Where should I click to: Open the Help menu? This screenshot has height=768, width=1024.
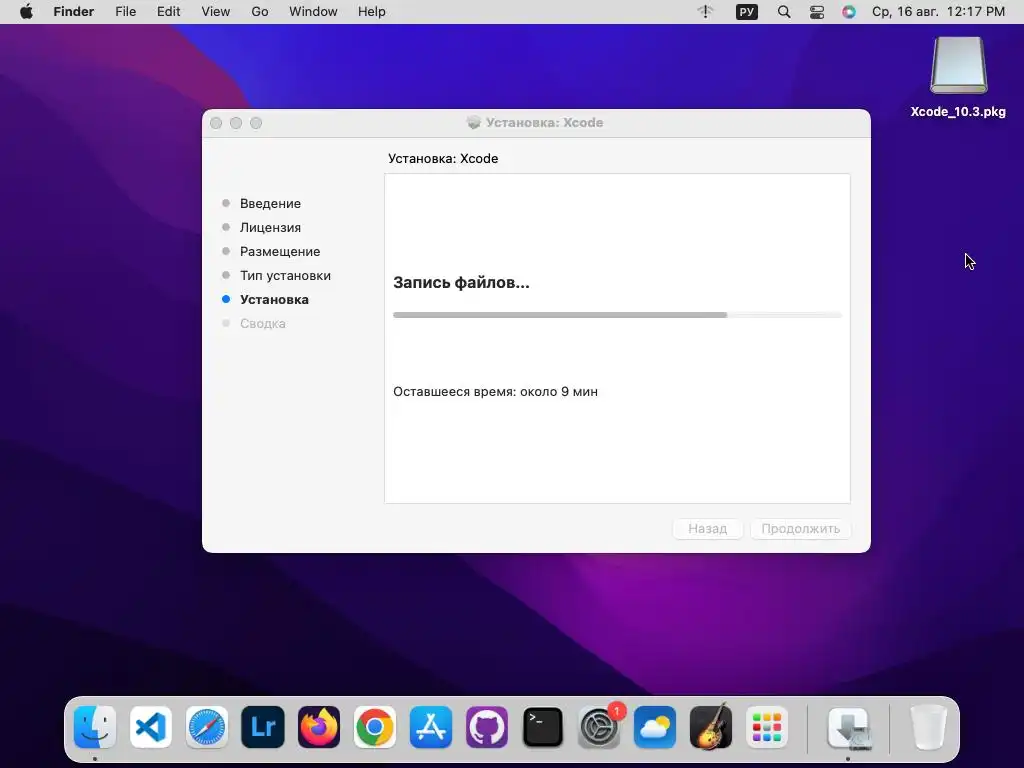pos(372,12)
